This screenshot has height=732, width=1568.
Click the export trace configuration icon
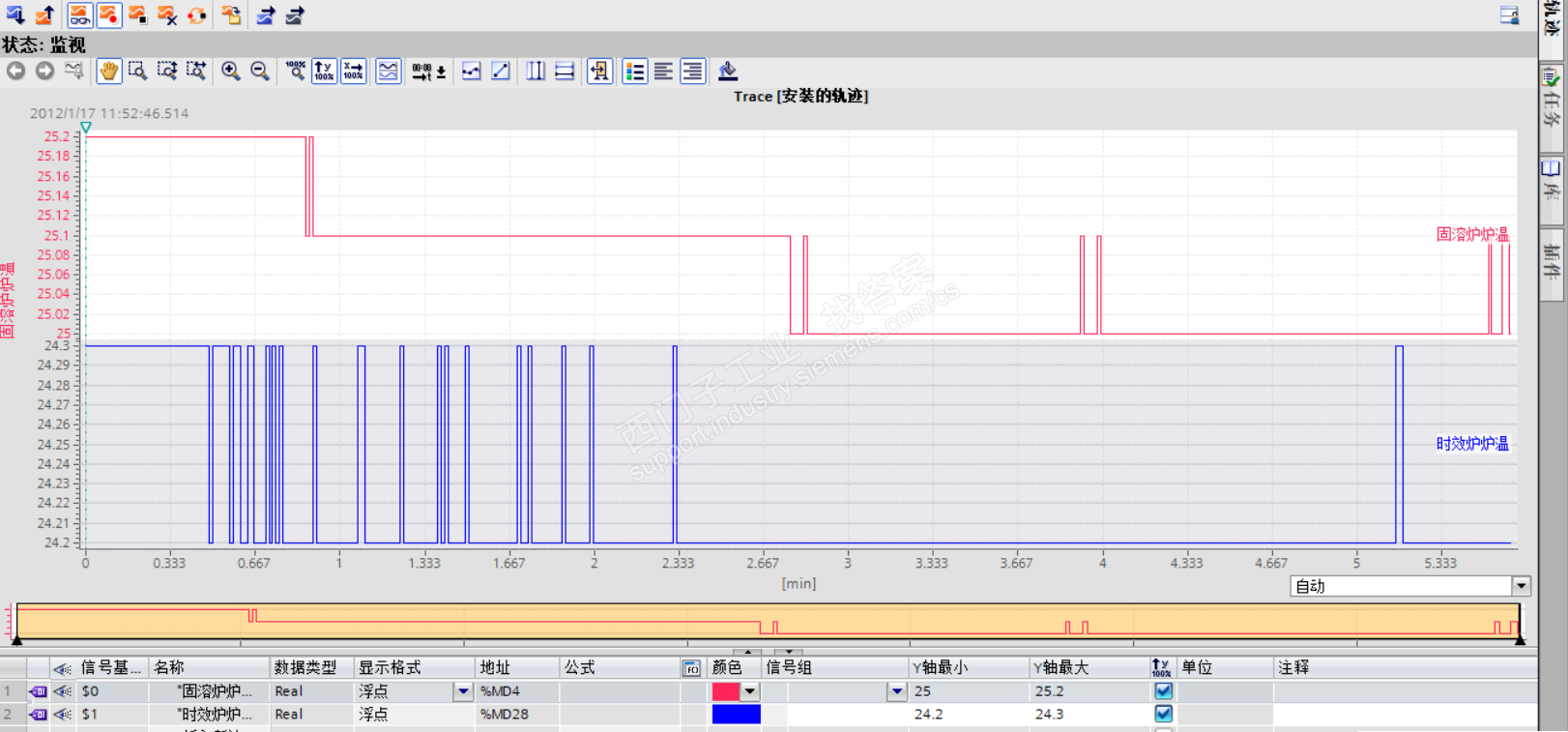click(x=266, y=15)
